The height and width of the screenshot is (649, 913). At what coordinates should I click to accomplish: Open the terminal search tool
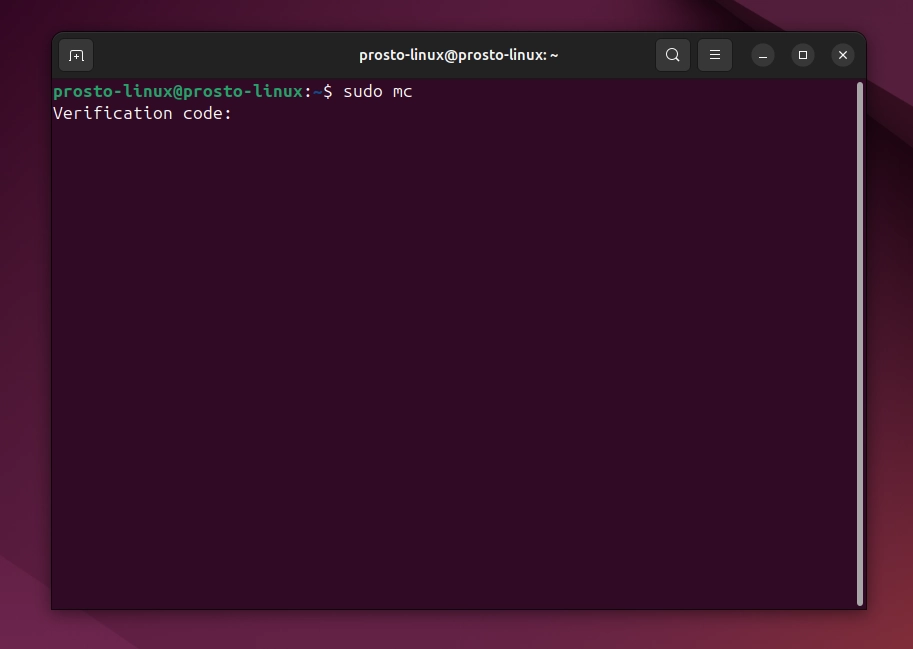tap(673, 55)
